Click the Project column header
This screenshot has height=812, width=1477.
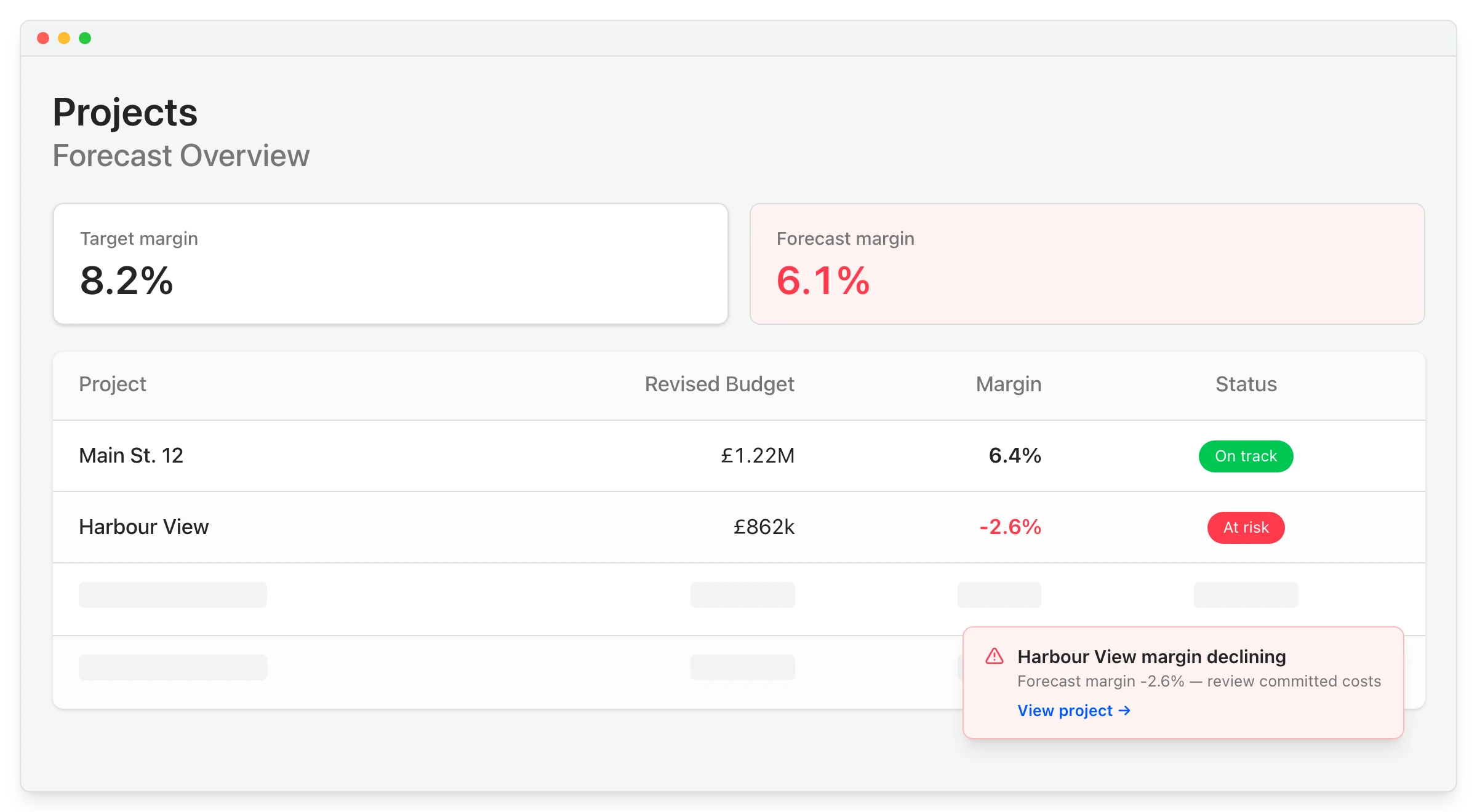113,384
